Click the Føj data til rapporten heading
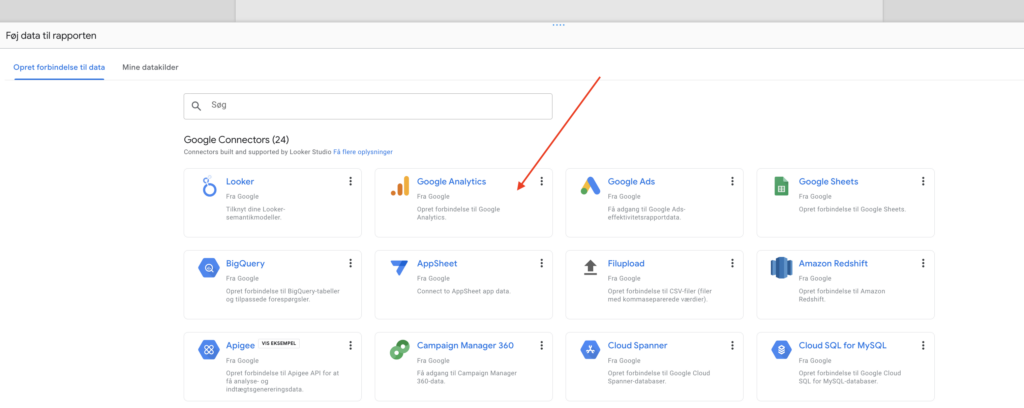The image size is (1024, 408). [x=51, y=36]
